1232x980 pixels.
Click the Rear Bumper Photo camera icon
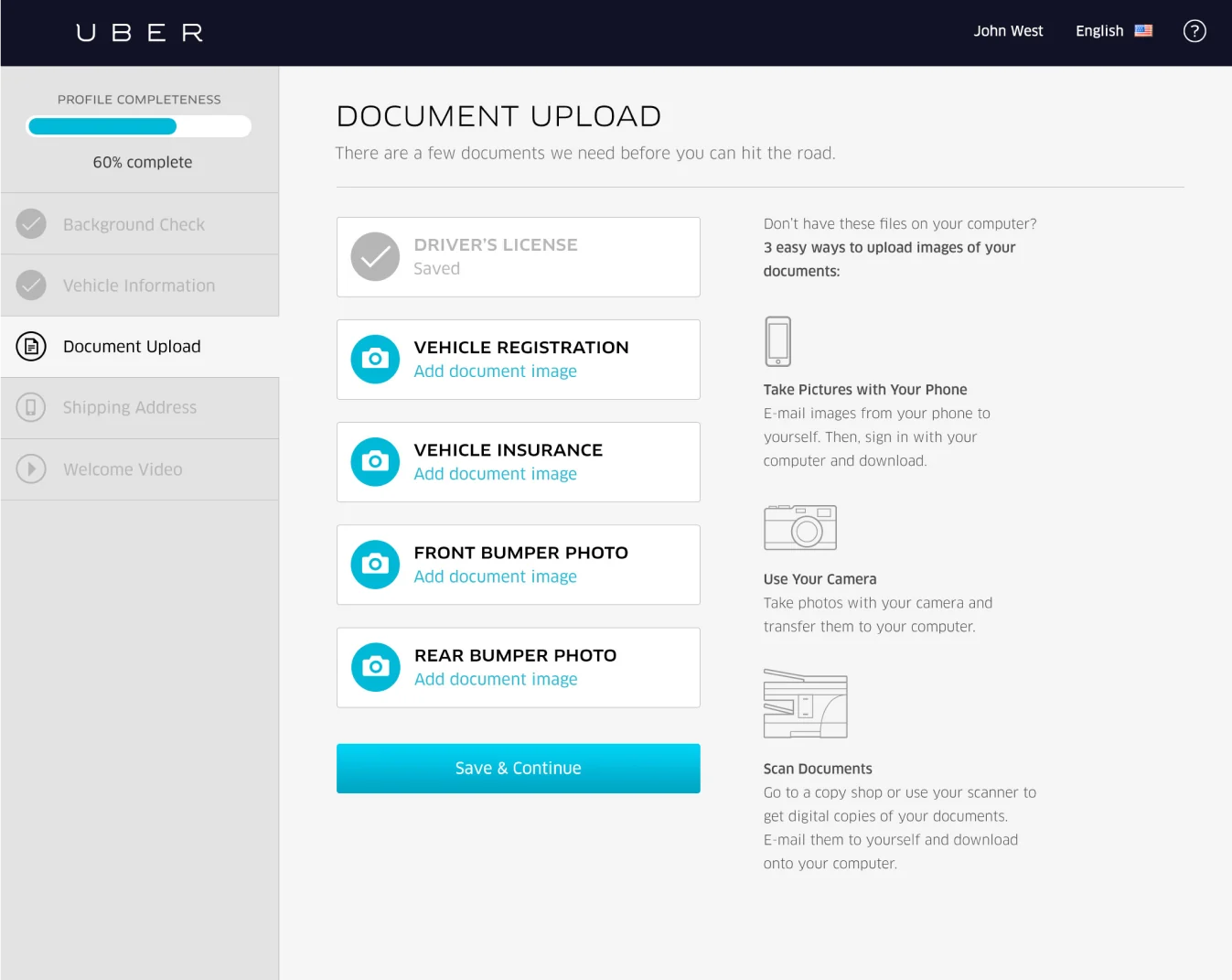tap(375, 667)
